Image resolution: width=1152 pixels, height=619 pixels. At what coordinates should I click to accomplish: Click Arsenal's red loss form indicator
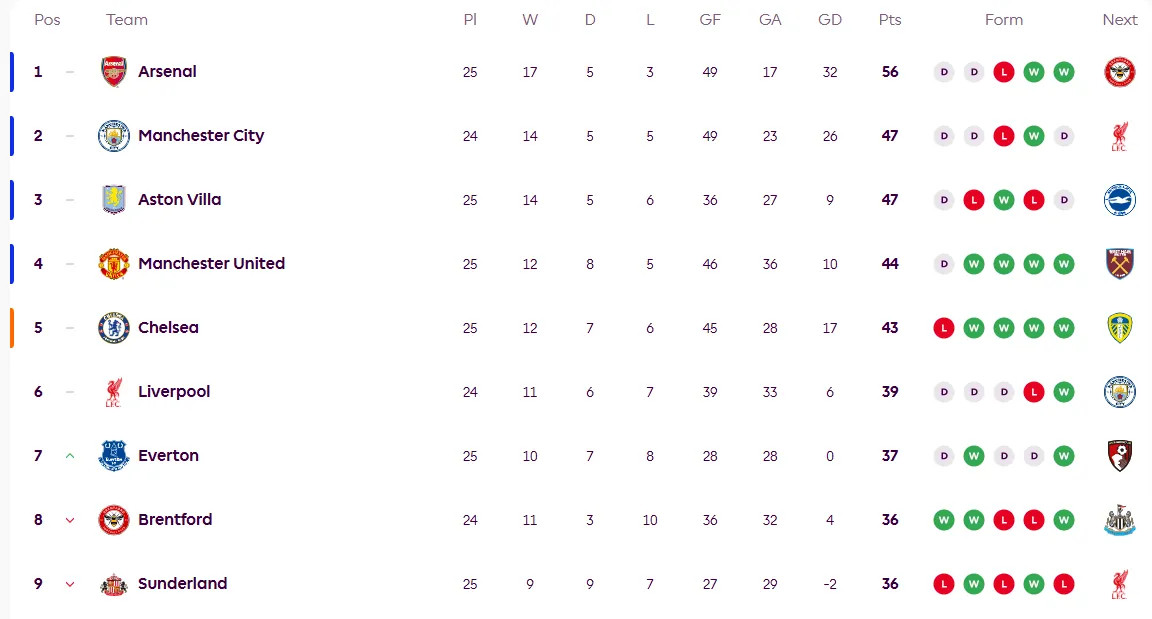coord(1003,72)
